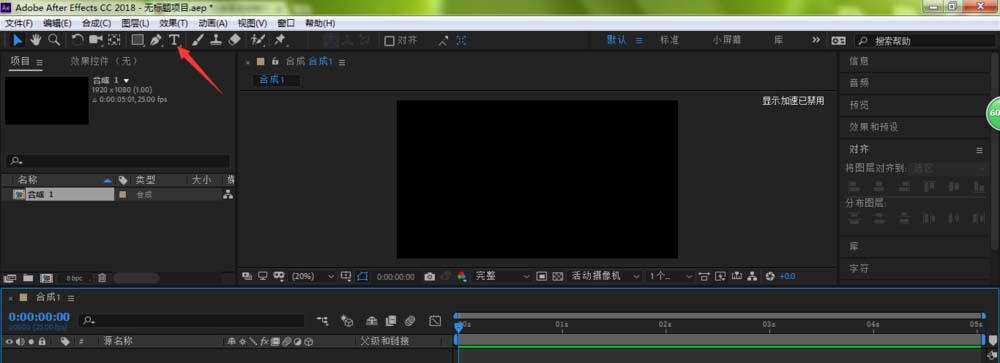The height and width of the screenshot is (363, 1000).
Task: Select the Puppet Pin tool
Action: tap(280, 40)
